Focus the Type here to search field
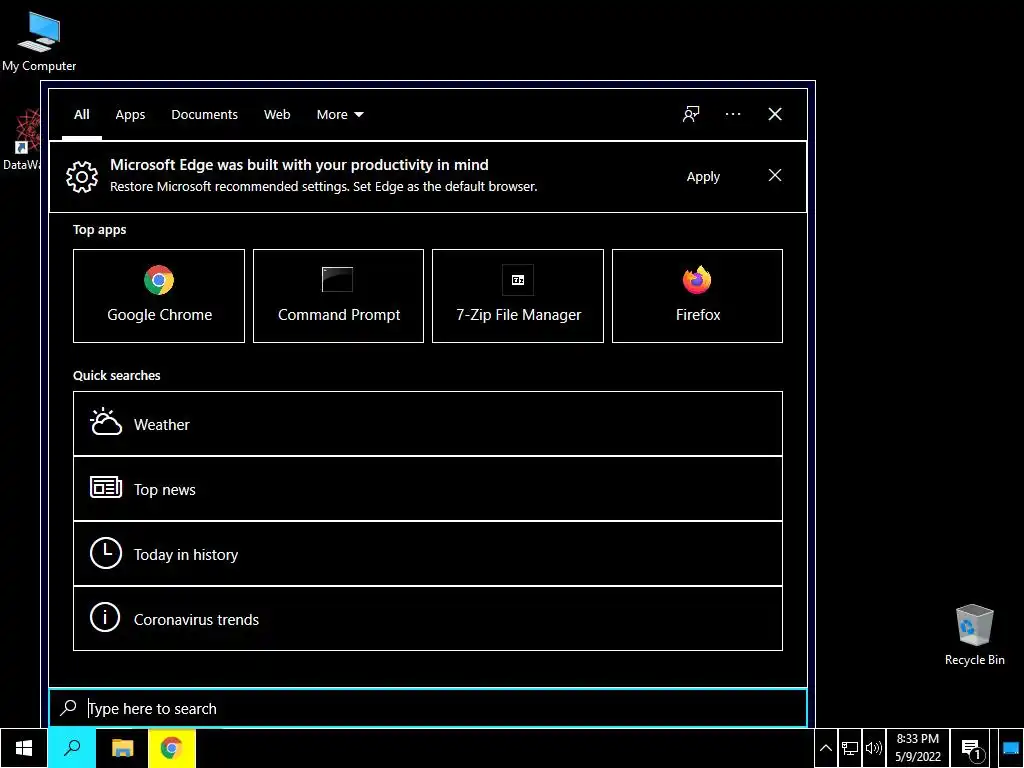Viewport: 1024px width, 768px height. [x=428, y=708]
